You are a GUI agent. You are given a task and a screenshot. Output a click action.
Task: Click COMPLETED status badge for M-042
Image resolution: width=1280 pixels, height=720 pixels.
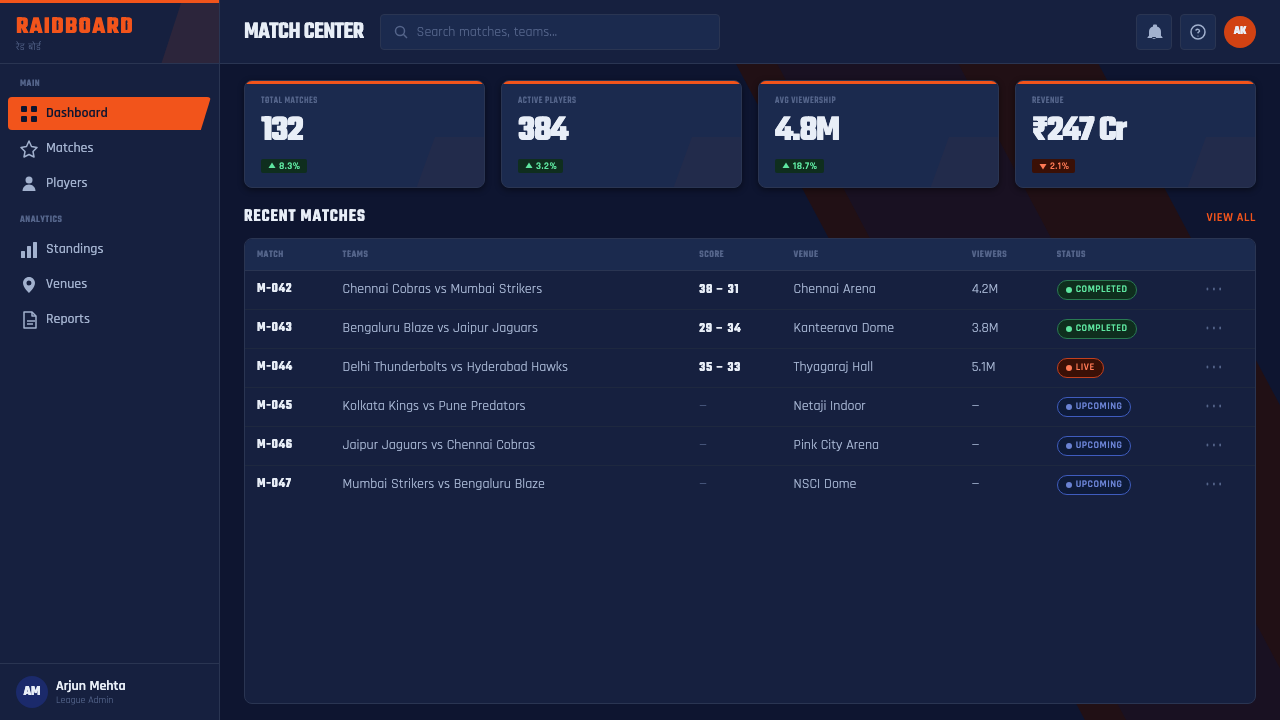(x=1096, y=290)
